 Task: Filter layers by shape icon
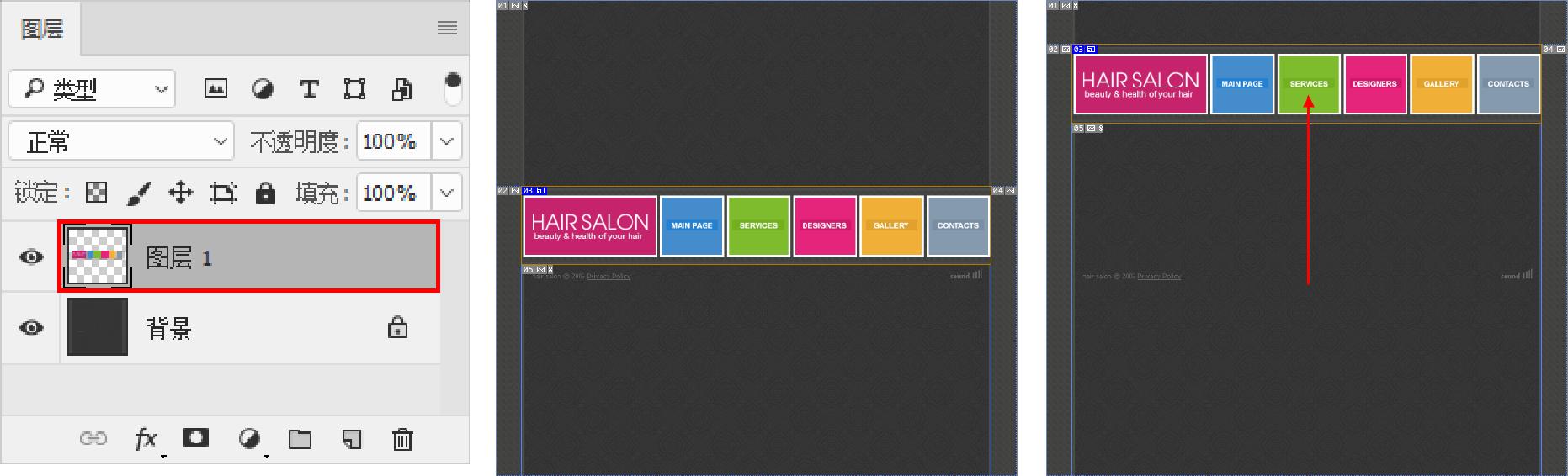(x=354, y=88)
